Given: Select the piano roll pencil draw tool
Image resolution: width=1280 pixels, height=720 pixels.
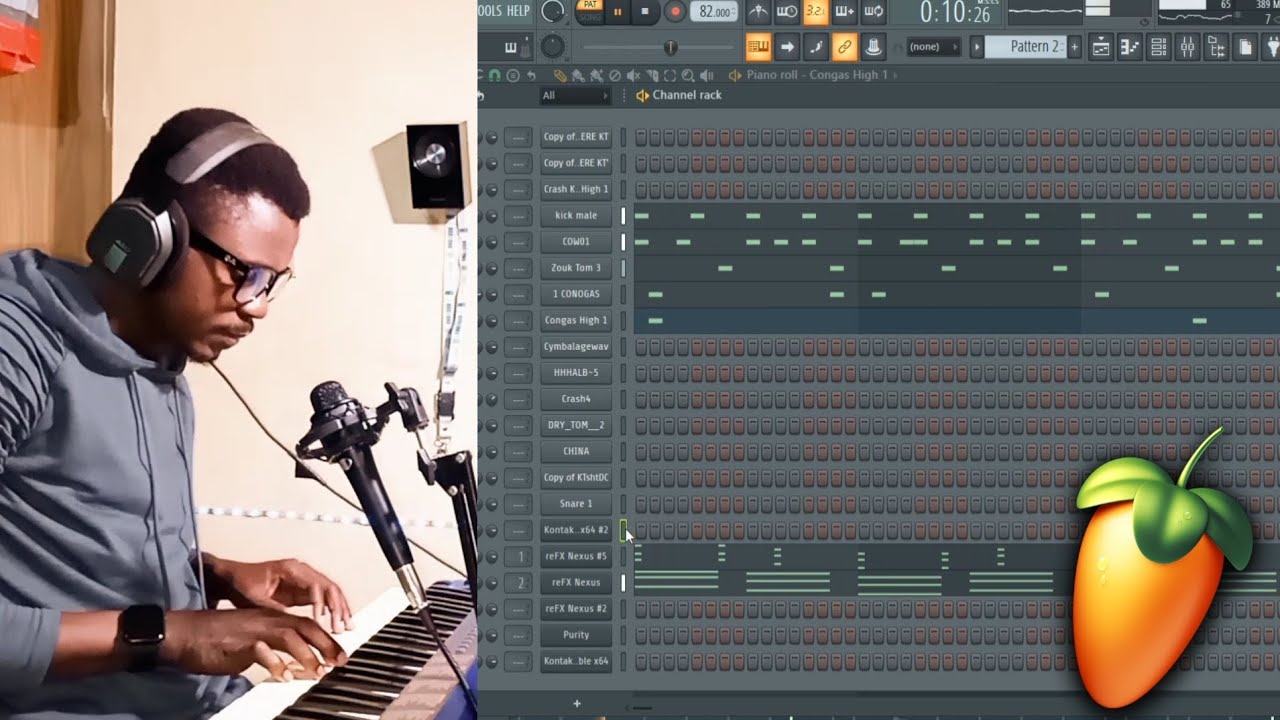Looking at the screenshot, I should (x=560, y=75).
